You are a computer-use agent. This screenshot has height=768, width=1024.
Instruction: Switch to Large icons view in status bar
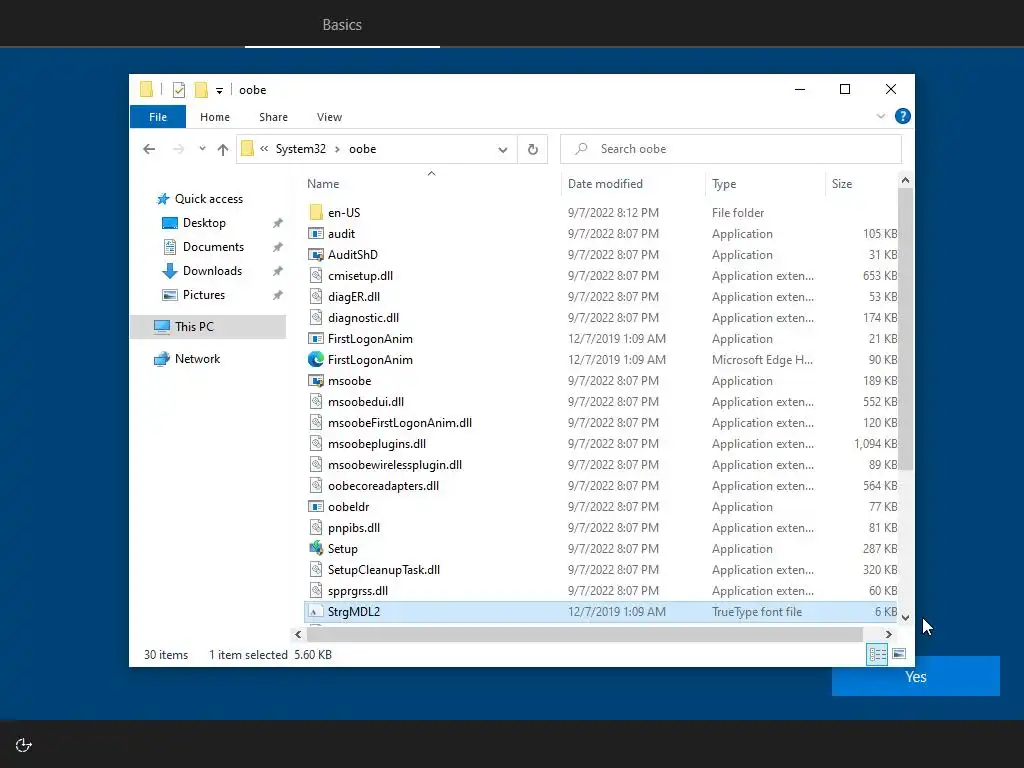(x=899, y=654)
